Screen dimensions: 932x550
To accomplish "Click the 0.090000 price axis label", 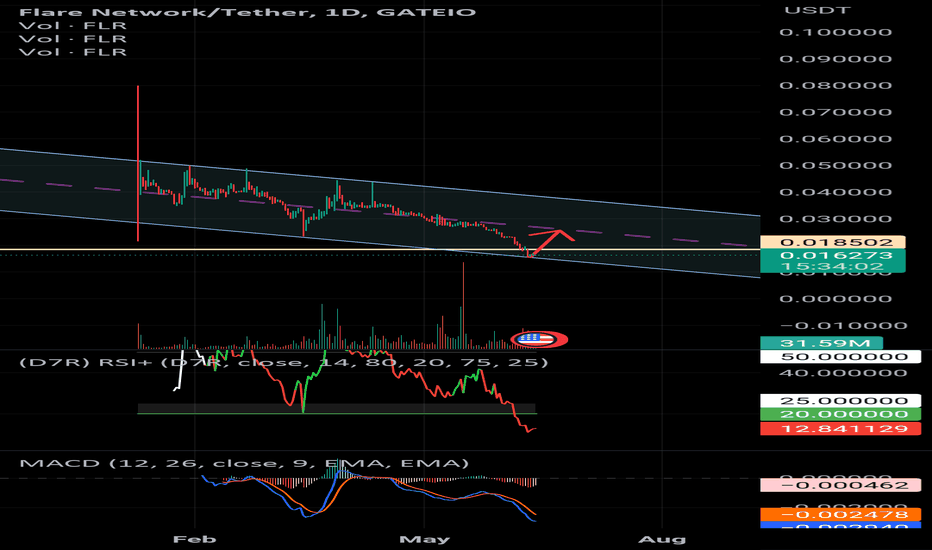I will (x=836, y=59).
